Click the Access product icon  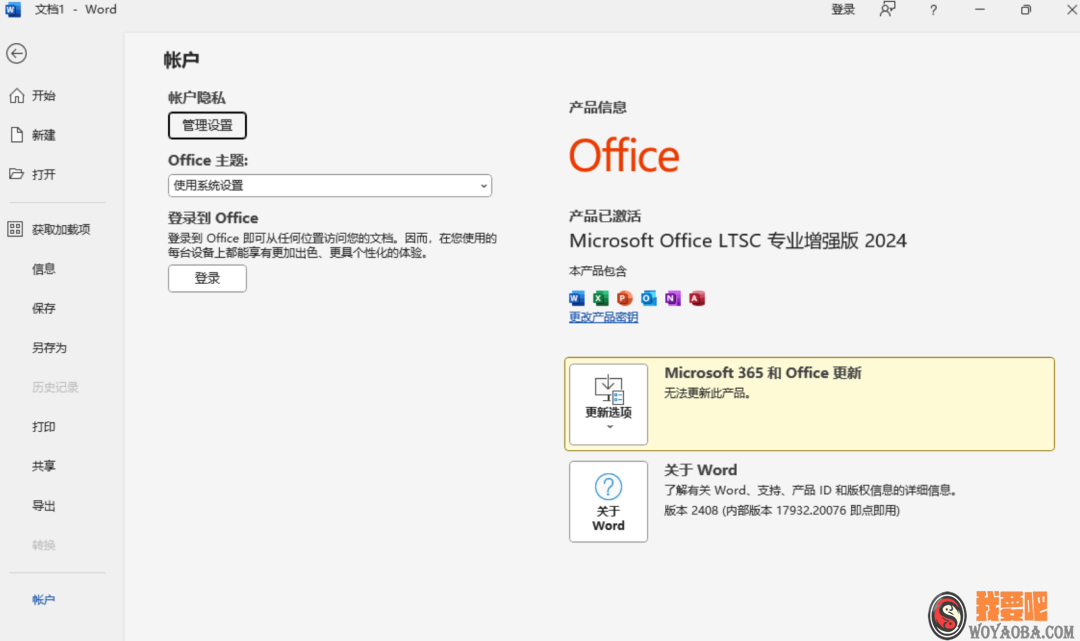click(x=697, y=298)
